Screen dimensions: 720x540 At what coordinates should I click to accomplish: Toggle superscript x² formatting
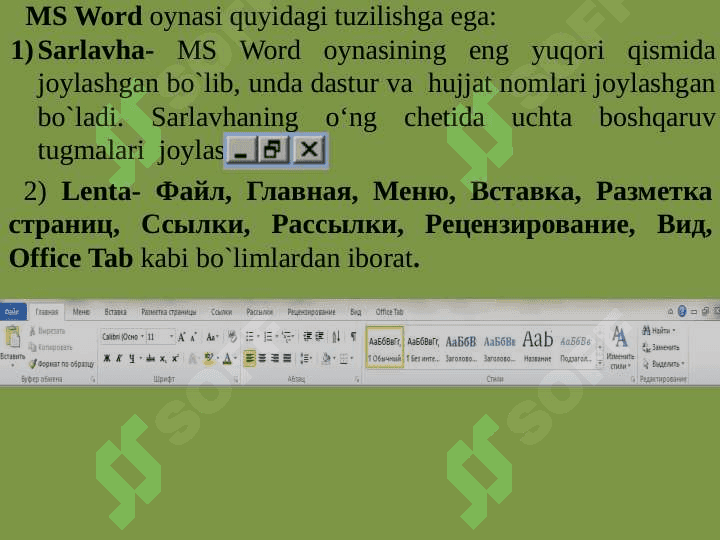(x=175, y=358)
